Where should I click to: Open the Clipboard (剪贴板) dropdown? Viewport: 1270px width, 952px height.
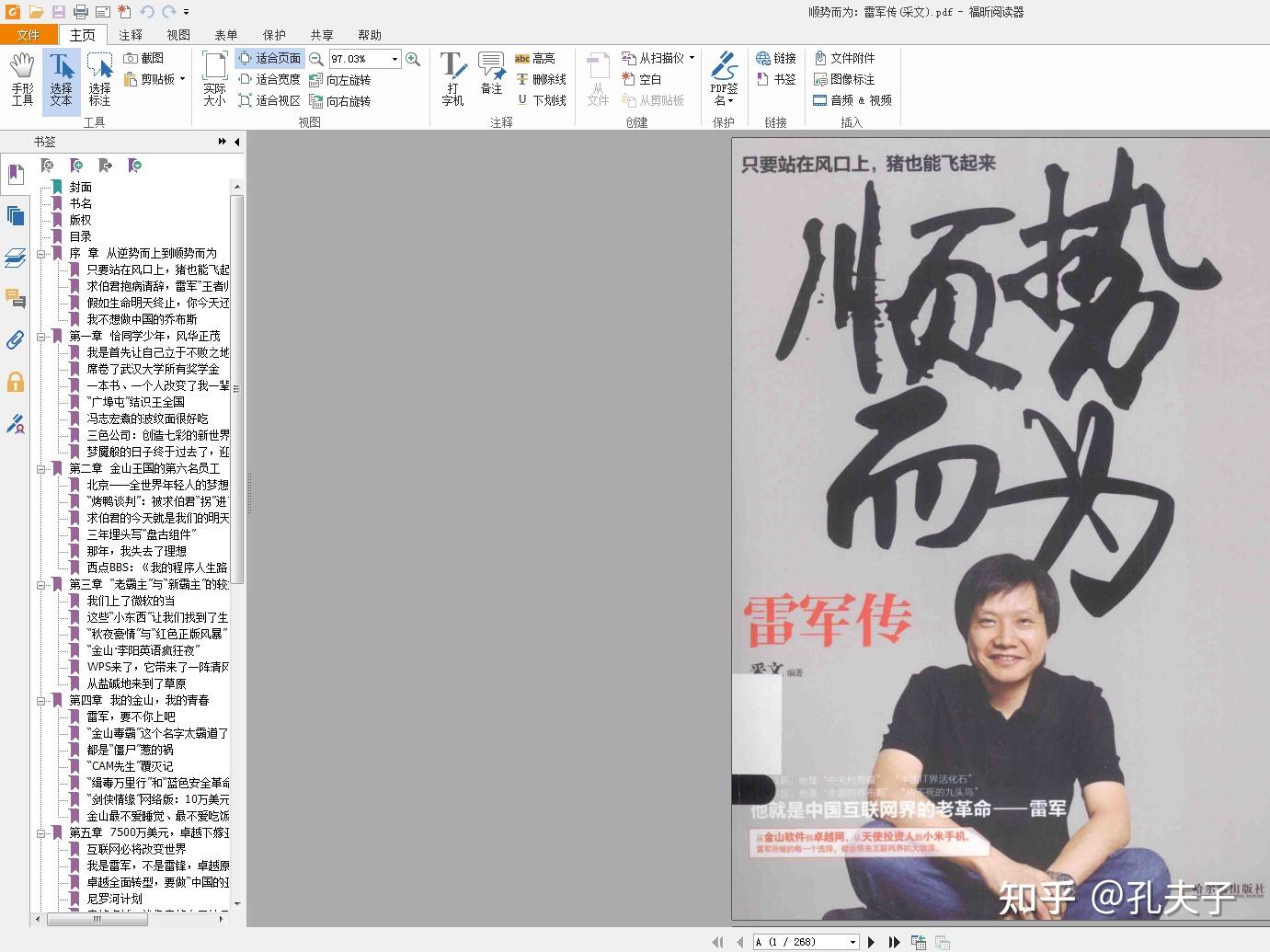point(155,79)
